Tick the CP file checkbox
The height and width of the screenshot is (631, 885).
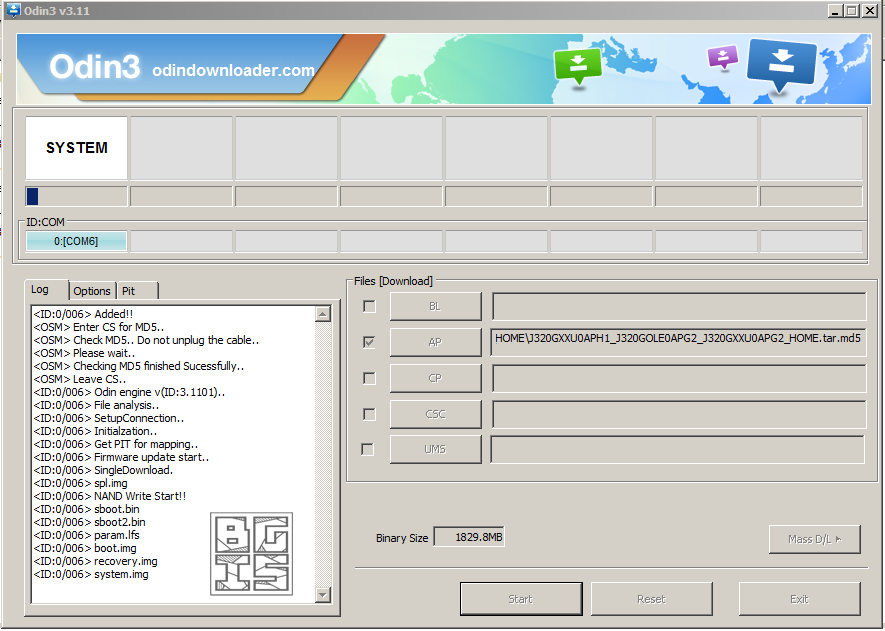click(369, 378)
